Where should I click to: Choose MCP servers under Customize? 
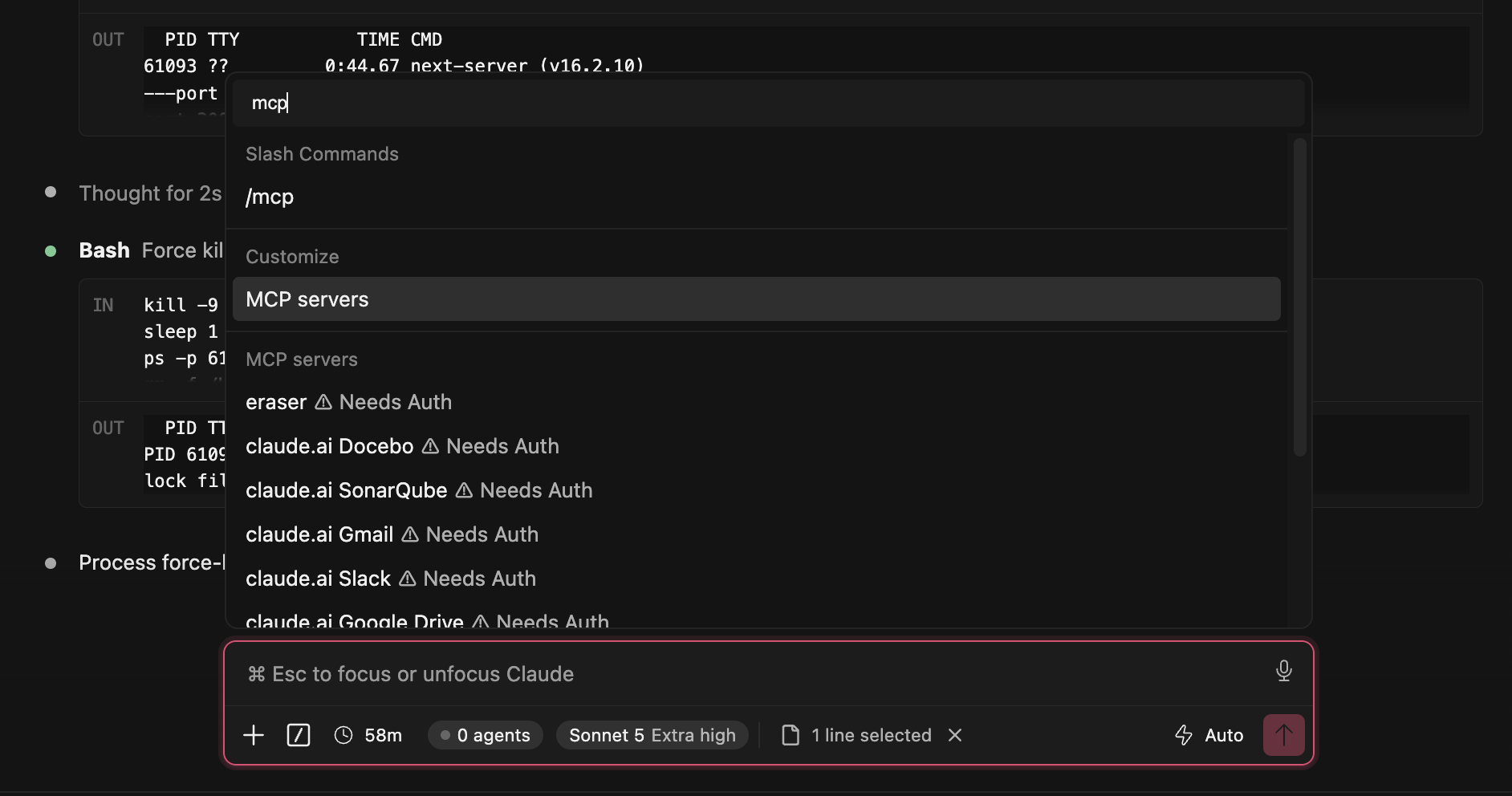pyautogui.click(x=757, y=299)
